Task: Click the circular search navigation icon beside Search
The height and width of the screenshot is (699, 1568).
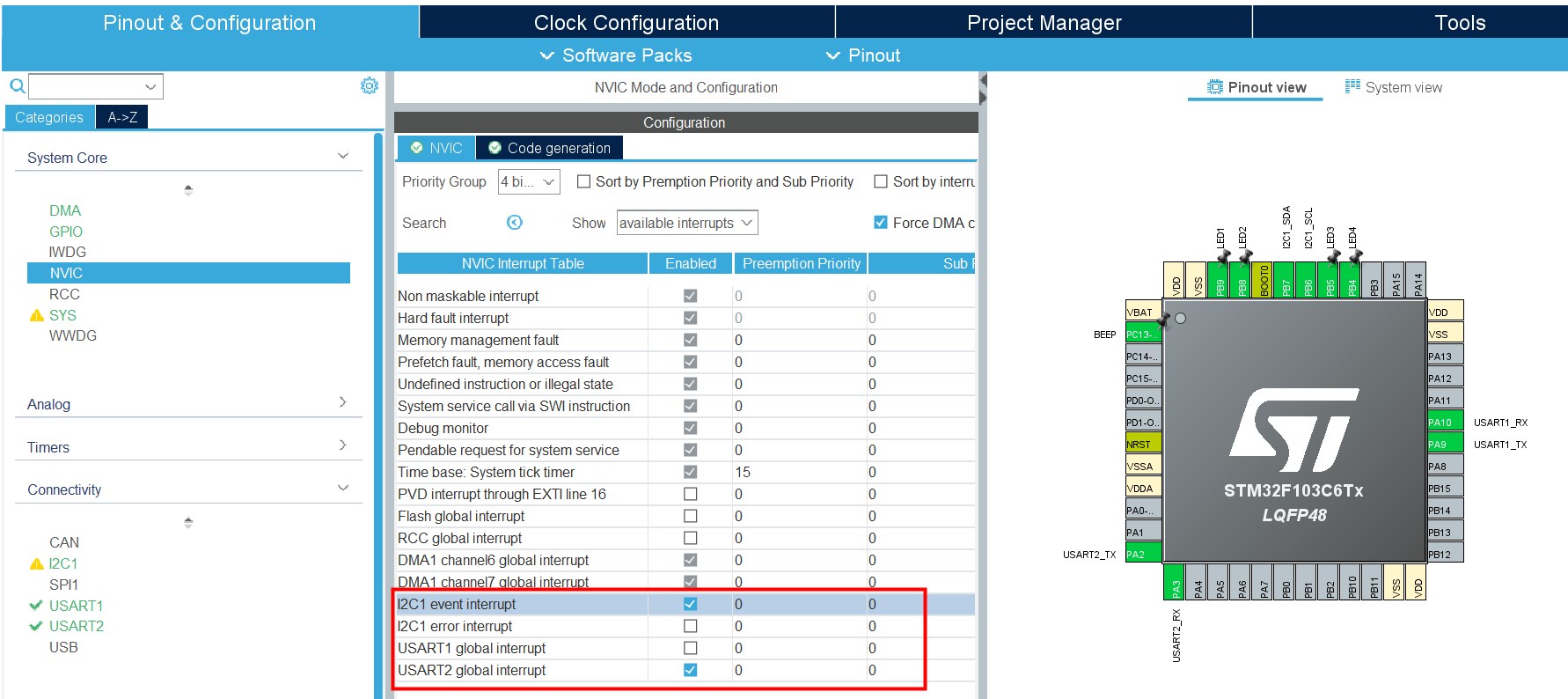Action: 515,223
